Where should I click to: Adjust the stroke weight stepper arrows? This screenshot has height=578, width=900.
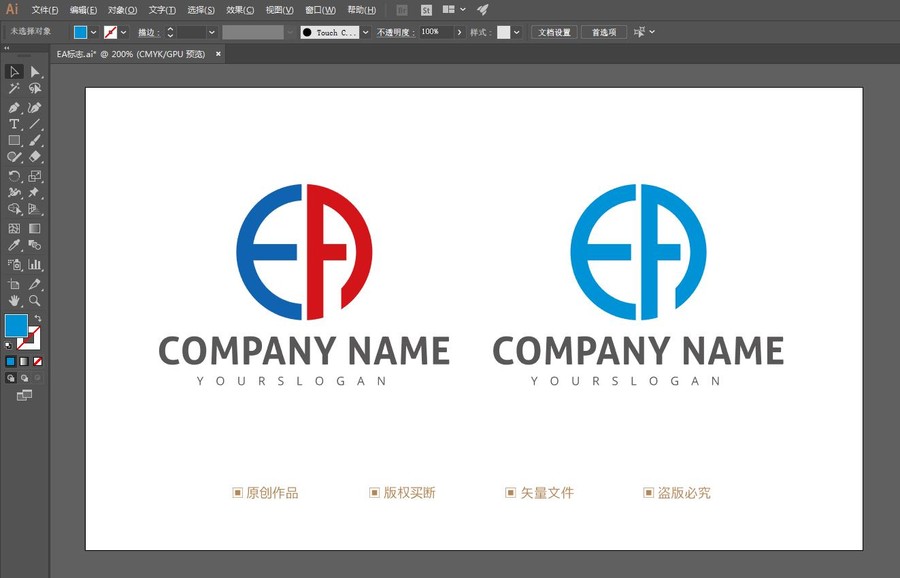point(170,33)
